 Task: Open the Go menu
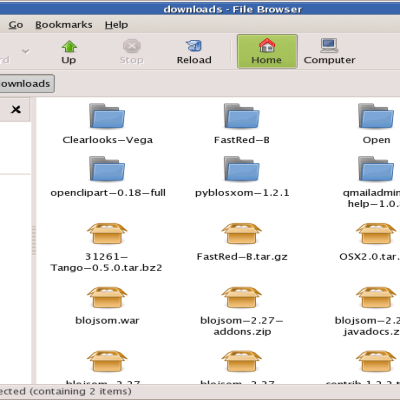click(x=16, y=25)
